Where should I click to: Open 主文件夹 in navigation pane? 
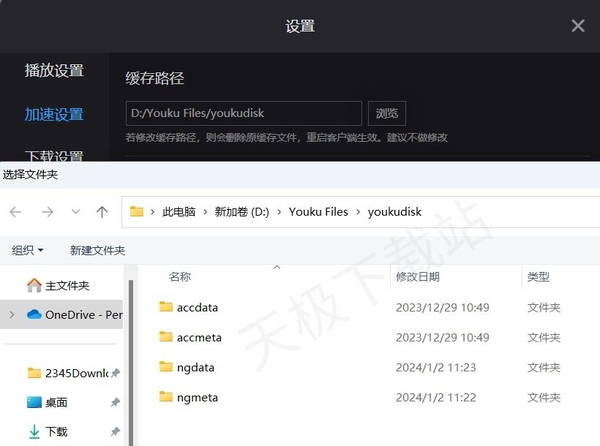(66, 285)
